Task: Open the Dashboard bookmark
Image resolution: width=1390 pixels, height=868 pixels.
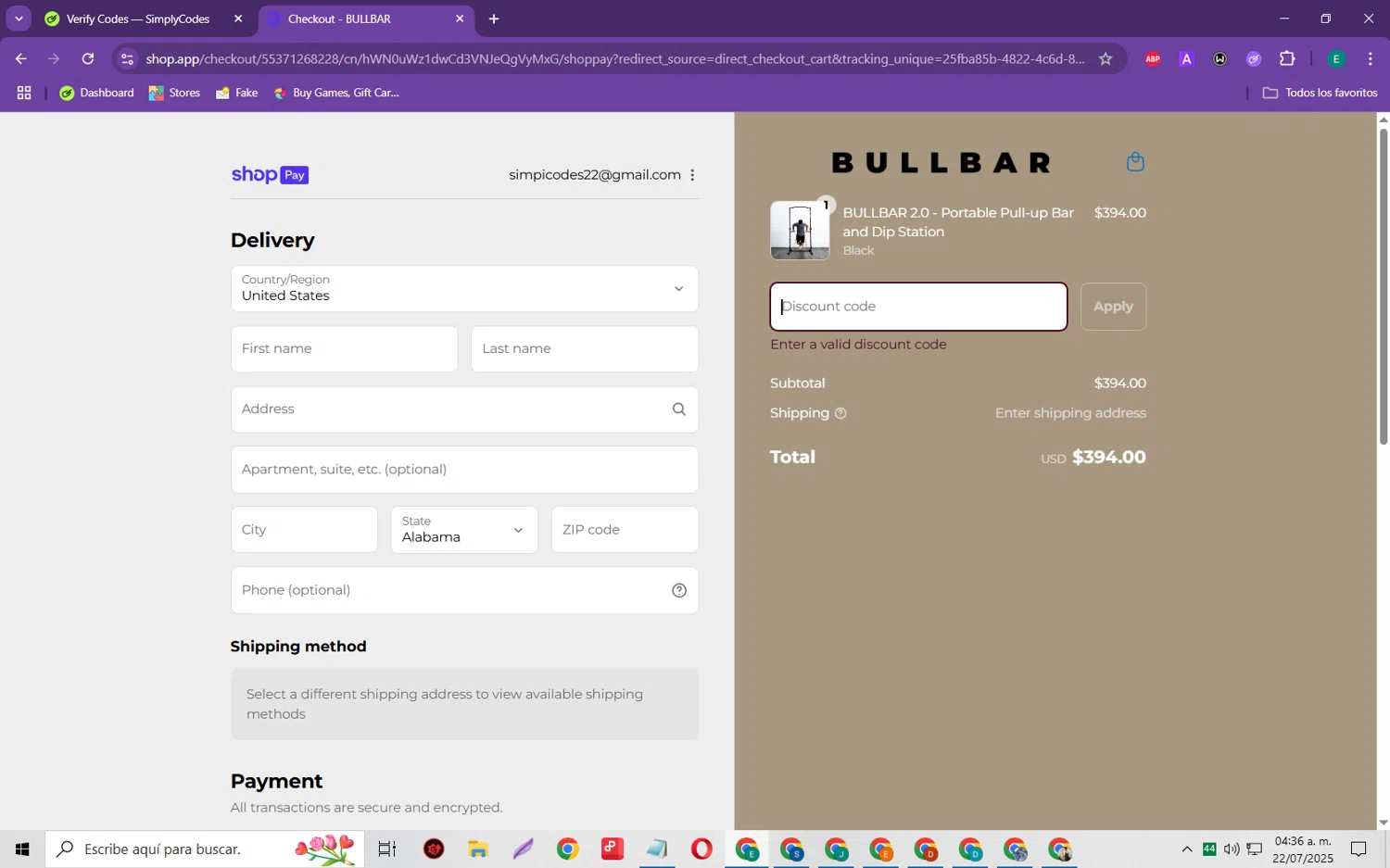Action: 96,93
